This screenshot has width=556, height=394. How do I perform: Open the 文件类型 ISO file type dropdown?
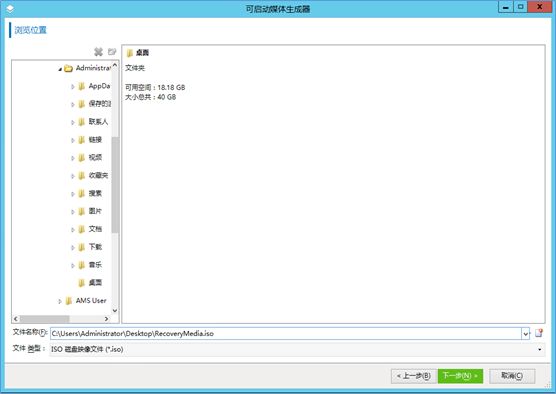tap(539, 349)
